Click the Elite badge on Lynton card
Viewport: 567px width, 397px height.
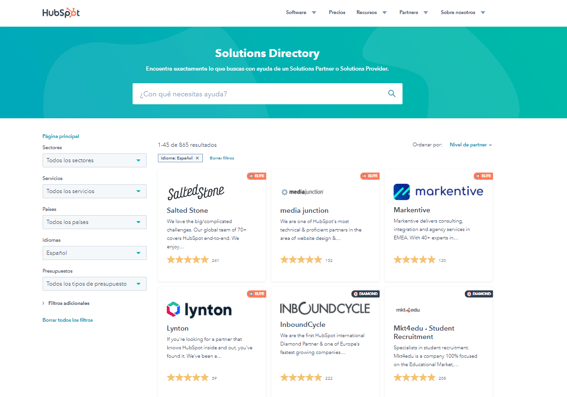256,294
